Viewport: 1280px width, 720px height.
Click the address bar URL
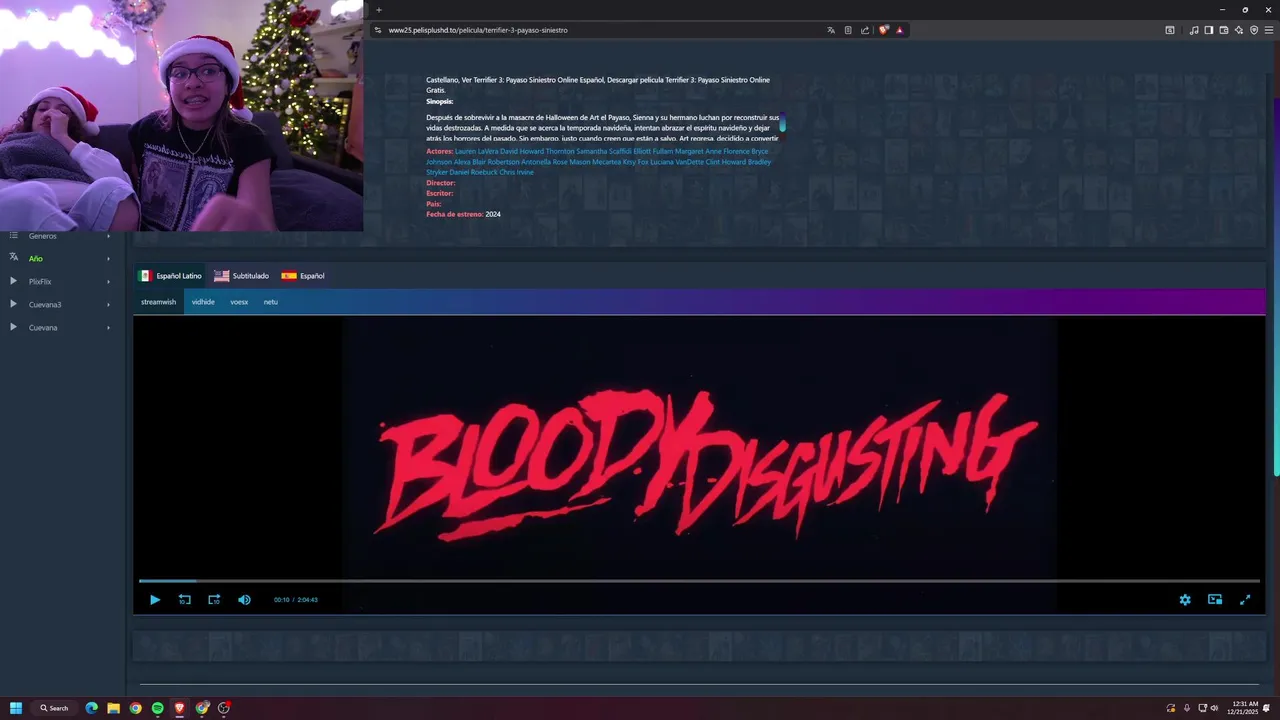click(x=478, y=30)
